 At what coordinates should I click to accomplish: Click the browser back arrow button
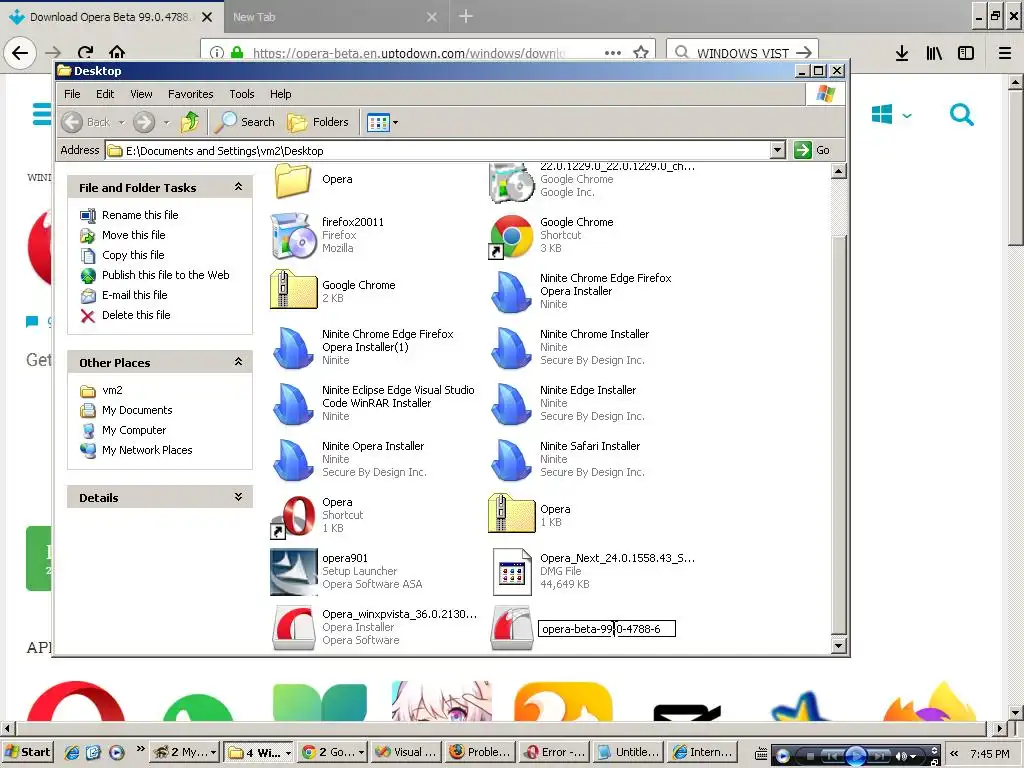click(x=20, y=52)
